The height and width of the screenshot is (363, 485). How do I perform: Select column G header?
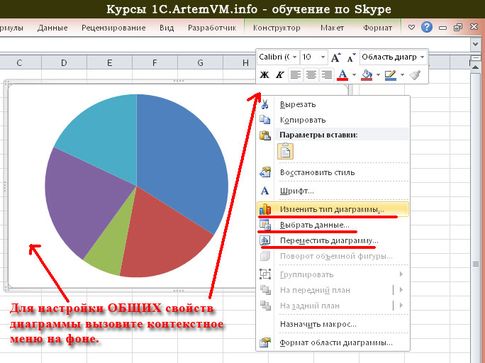click(x=200, y=63)
